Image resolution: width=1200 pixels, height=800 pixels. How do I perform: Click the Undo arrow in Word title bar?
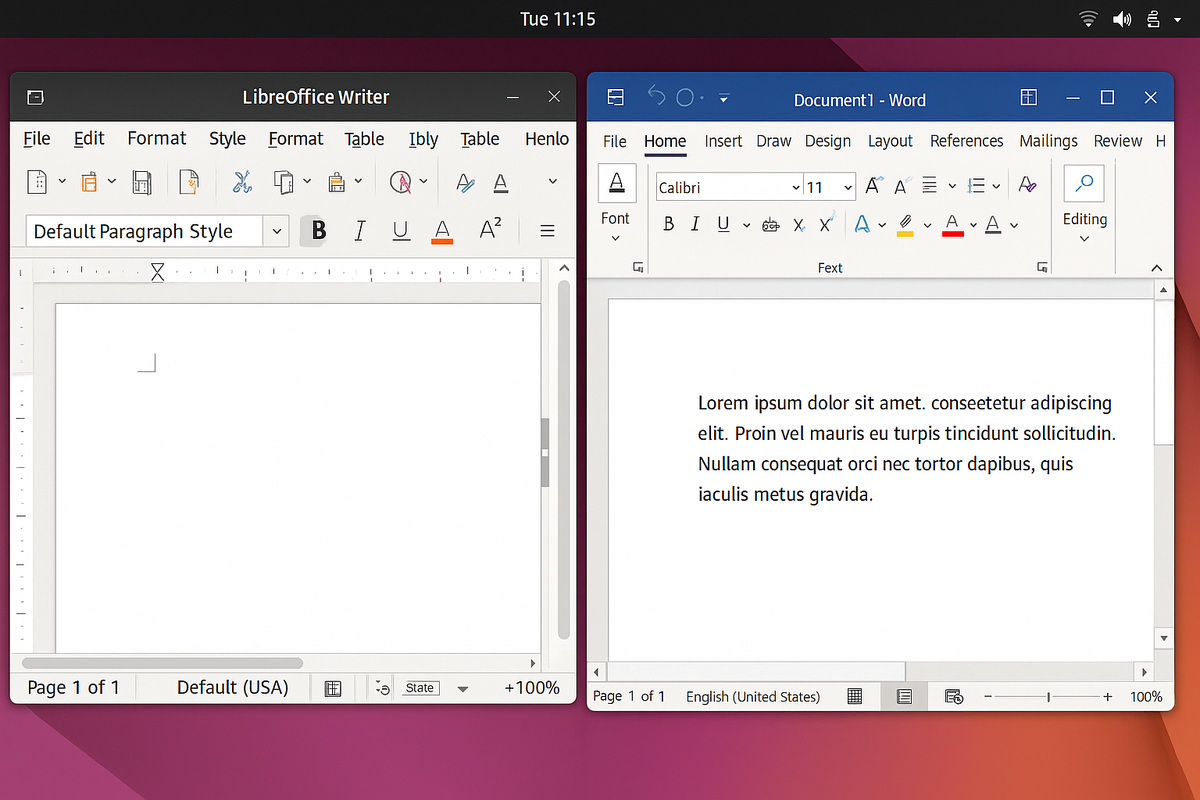[x=656, y=96]
